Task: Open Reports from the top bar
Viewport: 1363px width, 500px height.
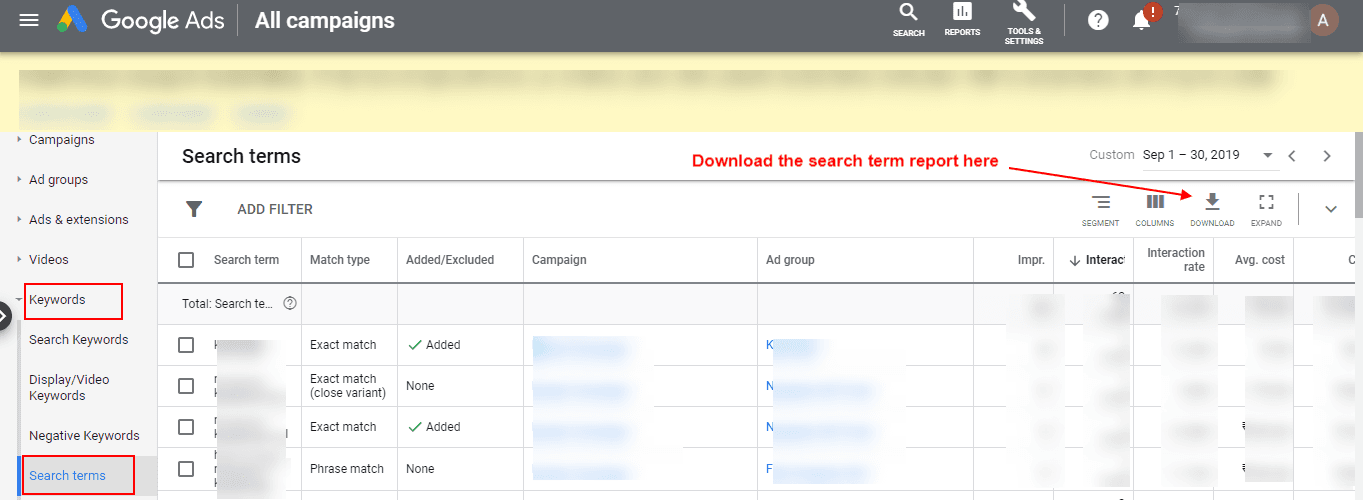Action: [x=962, y=20]
